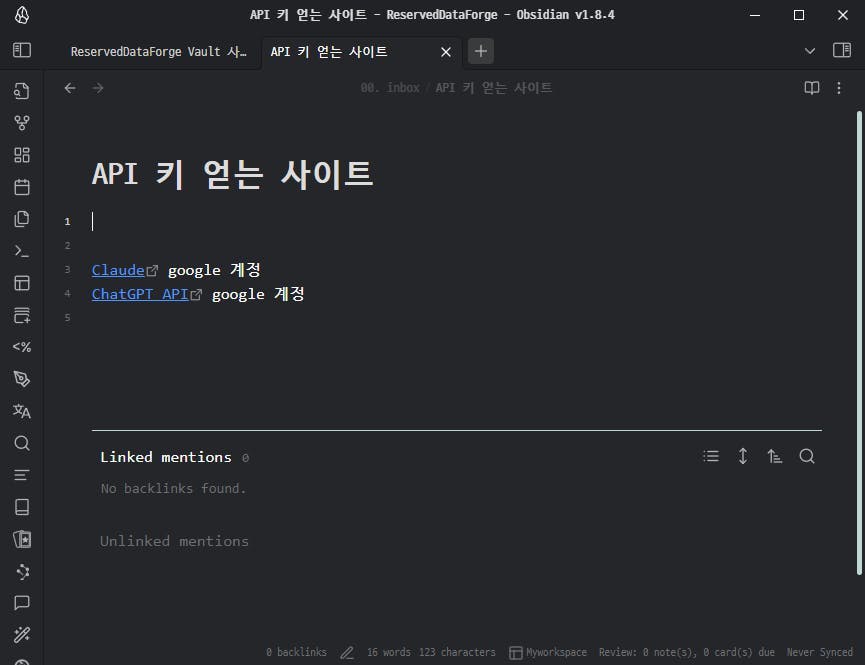Viewport: 865px width, 665px height.
Task: Click the sparkle refresh ribbon icon
Action: [22, 571]
